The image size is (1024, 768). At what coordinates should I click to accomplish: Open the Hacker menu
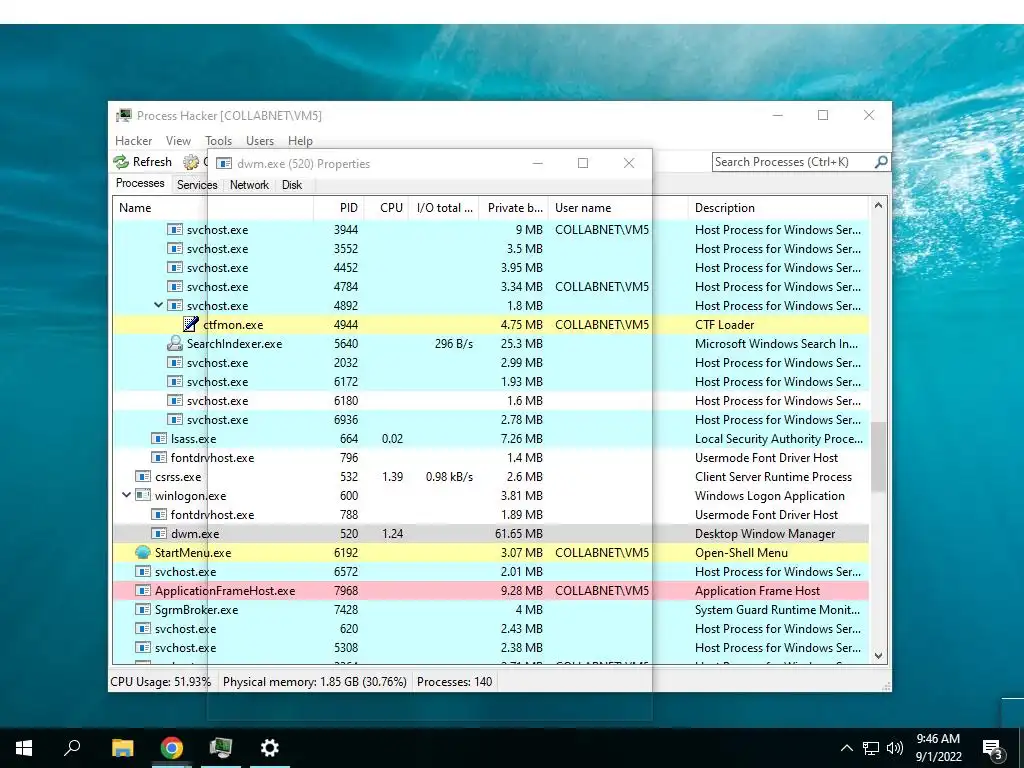point(133,140)
